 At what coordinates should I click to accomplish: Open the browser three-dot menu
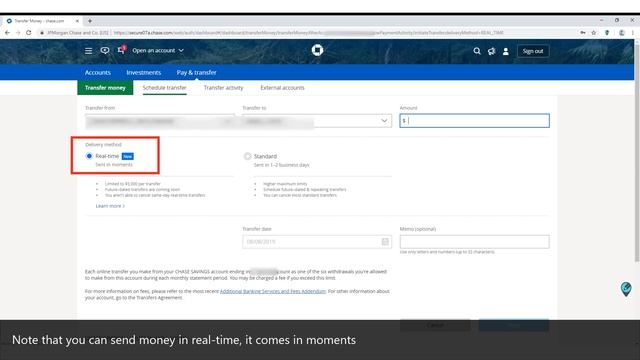[633, 33]
